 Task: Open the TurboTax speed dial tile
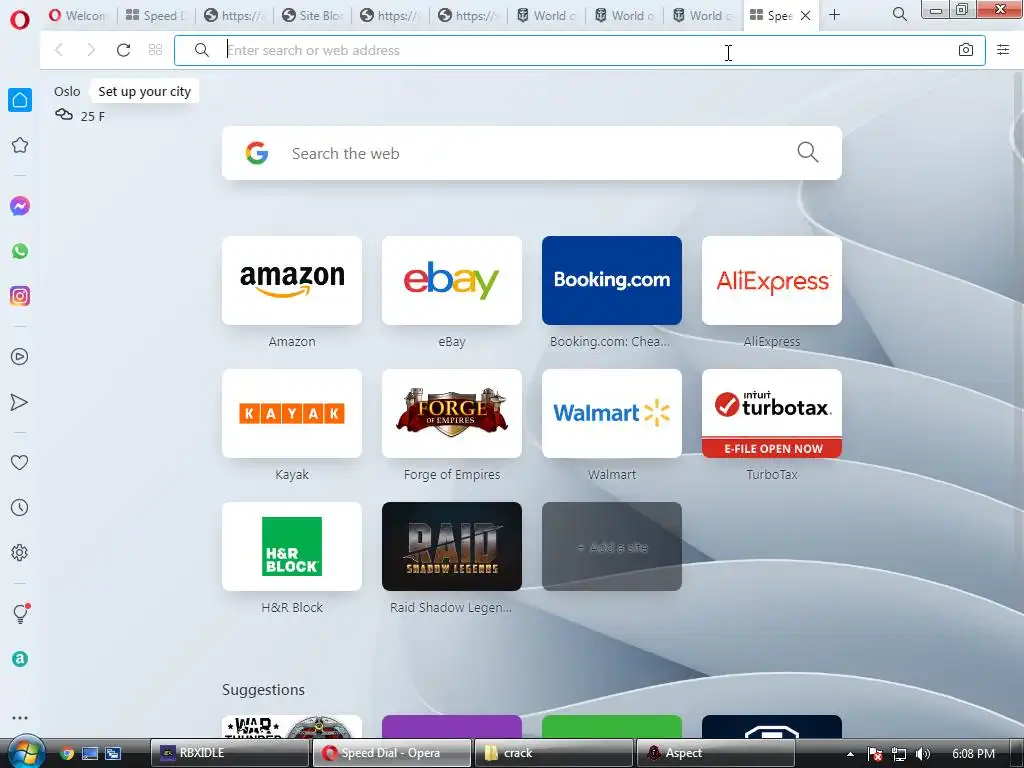click(x=772, y=413)
